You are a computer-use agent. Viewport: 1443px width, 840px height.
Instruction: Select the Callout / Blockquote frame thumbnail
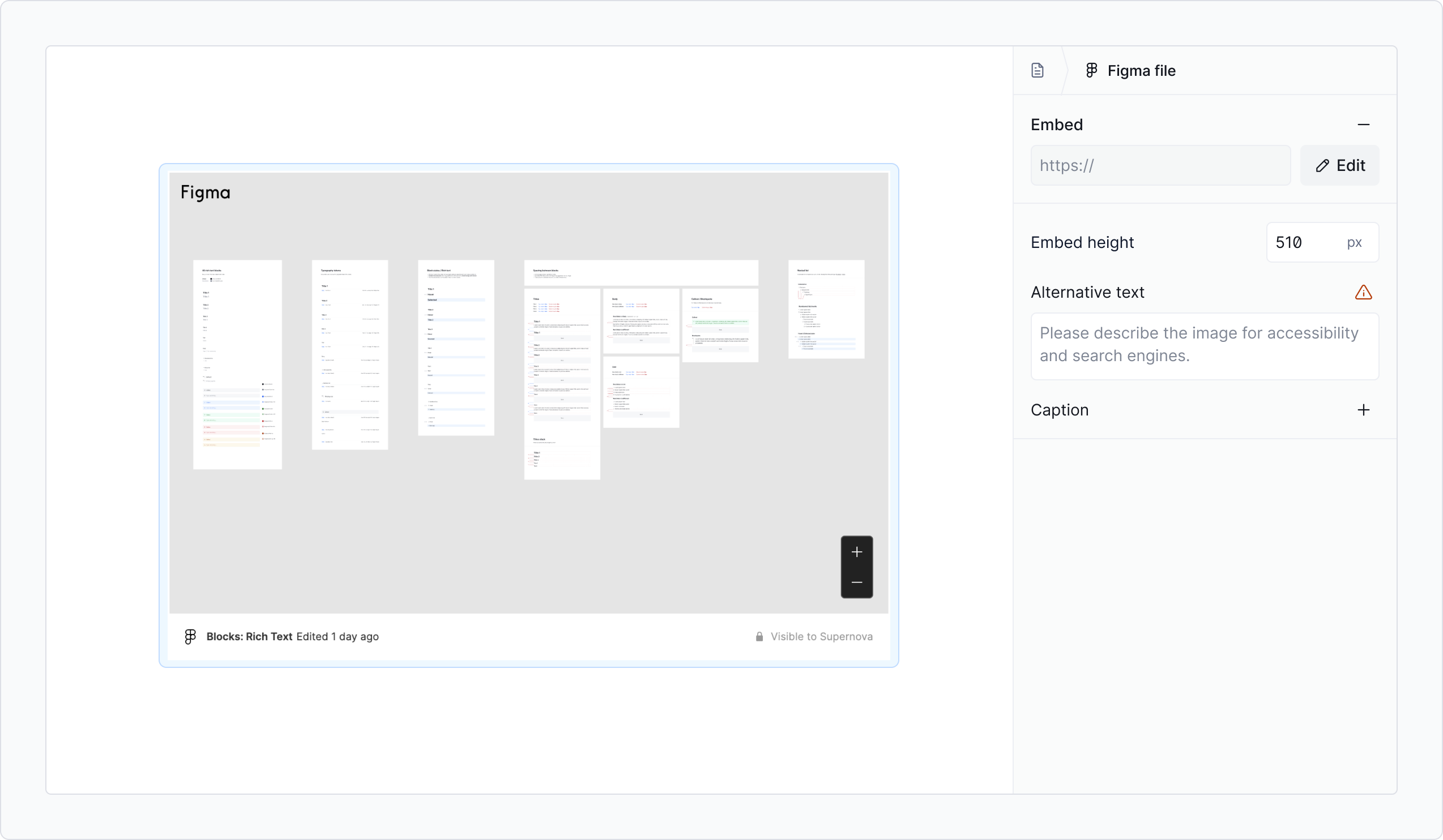click(720, 325)
